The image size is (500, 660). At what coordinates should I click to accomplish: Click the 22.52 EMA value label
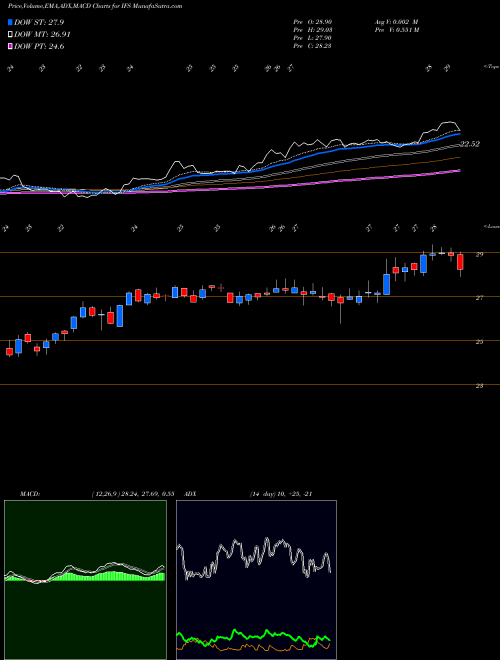[x=470, y=144]
